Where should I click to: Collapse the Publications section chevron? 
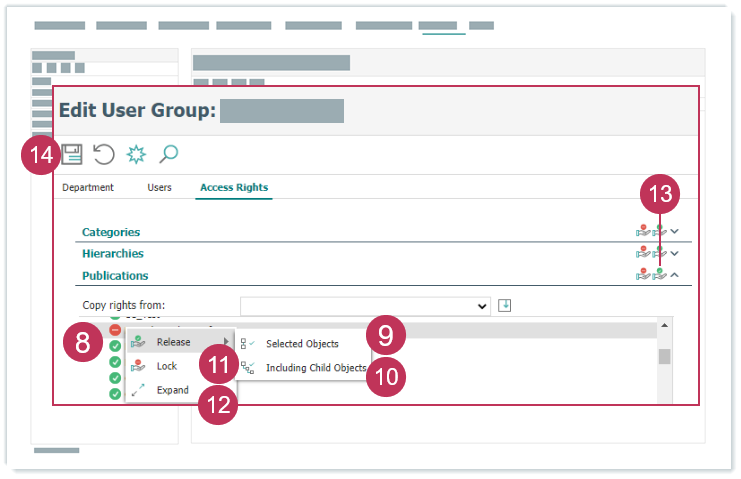(x=675, y=275)
